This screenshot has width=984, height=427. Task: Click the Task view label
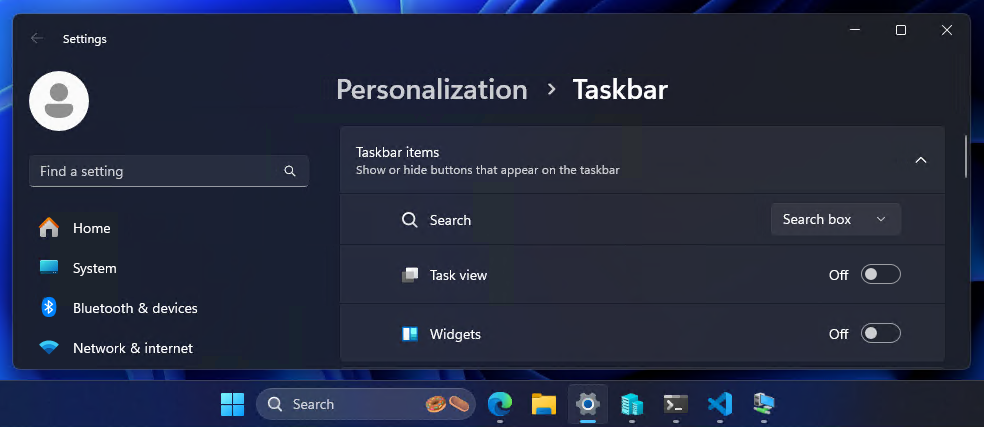(458, 275)
